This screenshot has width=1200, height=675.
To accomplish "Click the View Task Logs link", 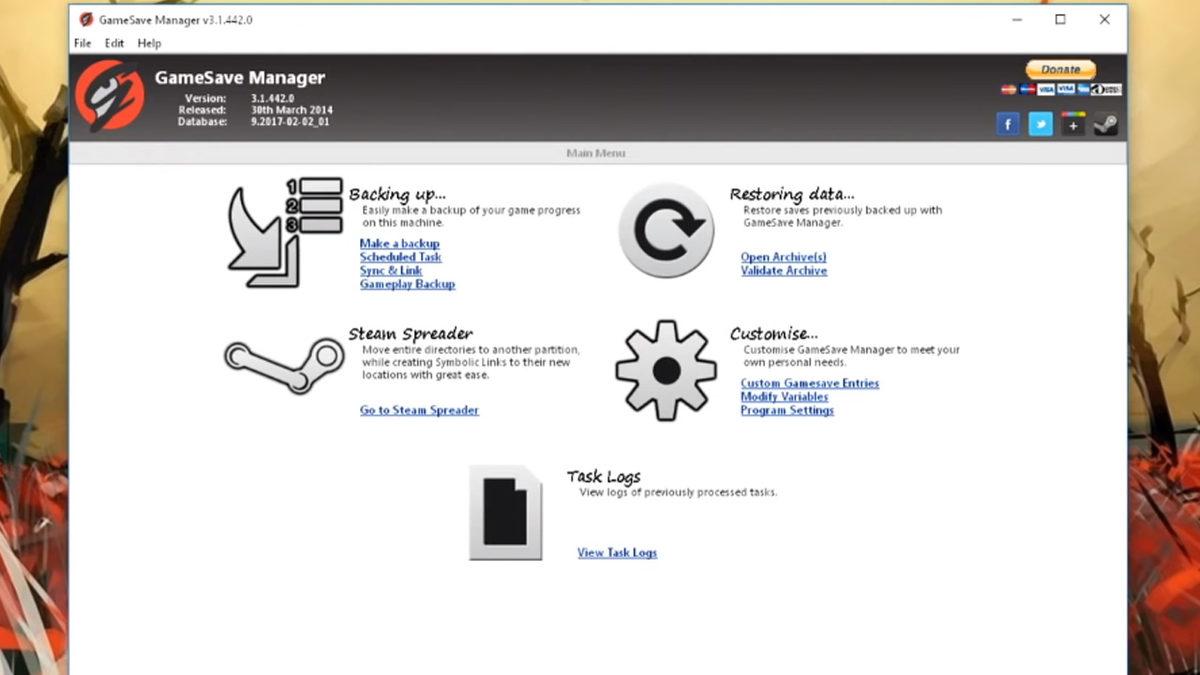I will tap(617, 553).
